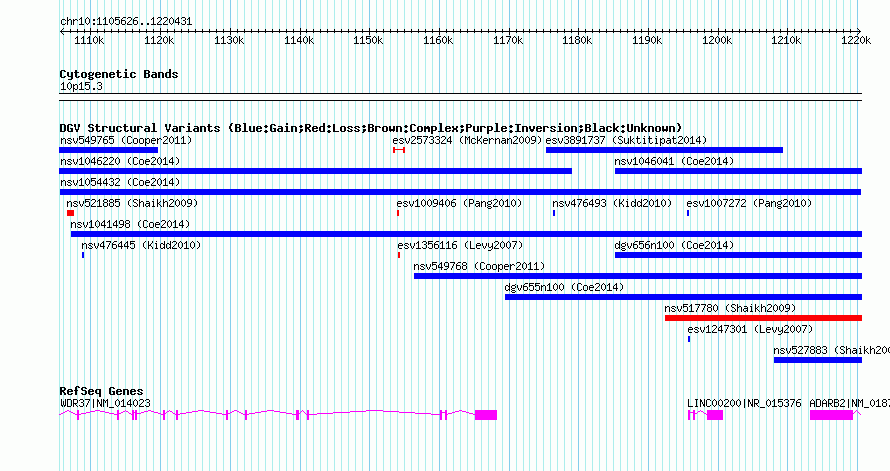Open the dgv656n100 (Coe2014) label
The image size is (890, 471).
click(x=674, y=245)
